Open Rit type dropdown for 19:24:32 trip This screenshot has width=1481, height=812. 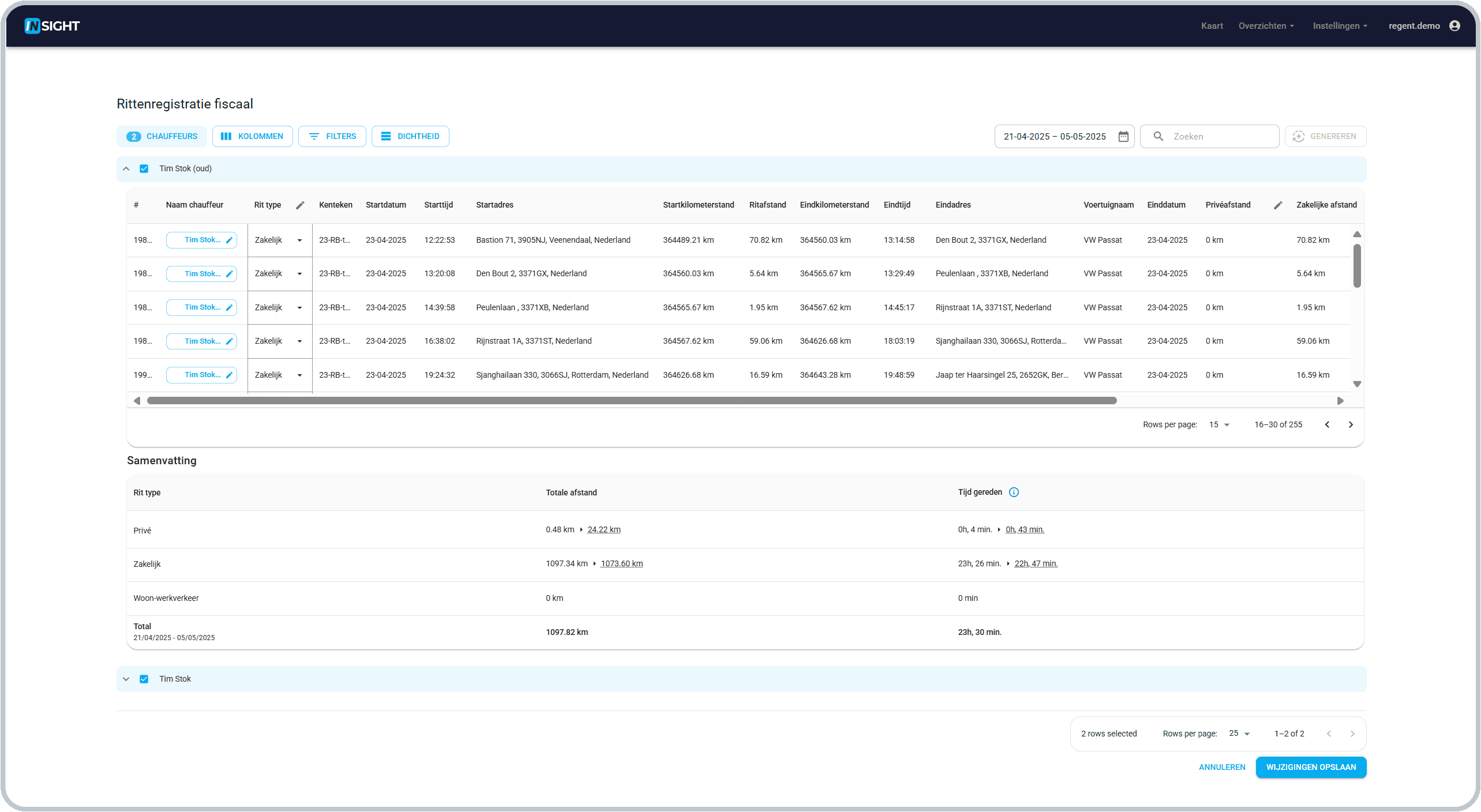pyautogui.click(x=280, y=375)
